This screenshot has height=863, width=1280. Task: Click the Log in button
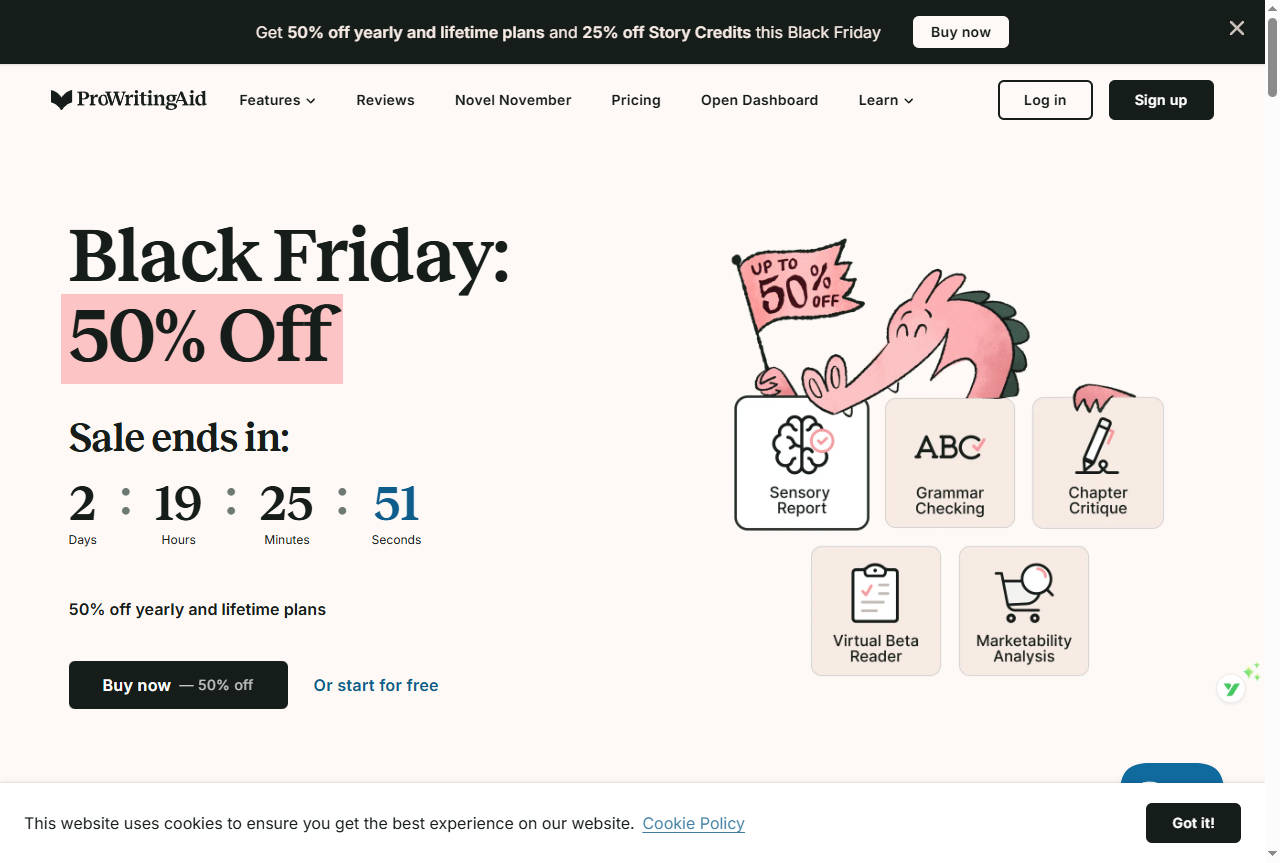tap(1045, 100)
